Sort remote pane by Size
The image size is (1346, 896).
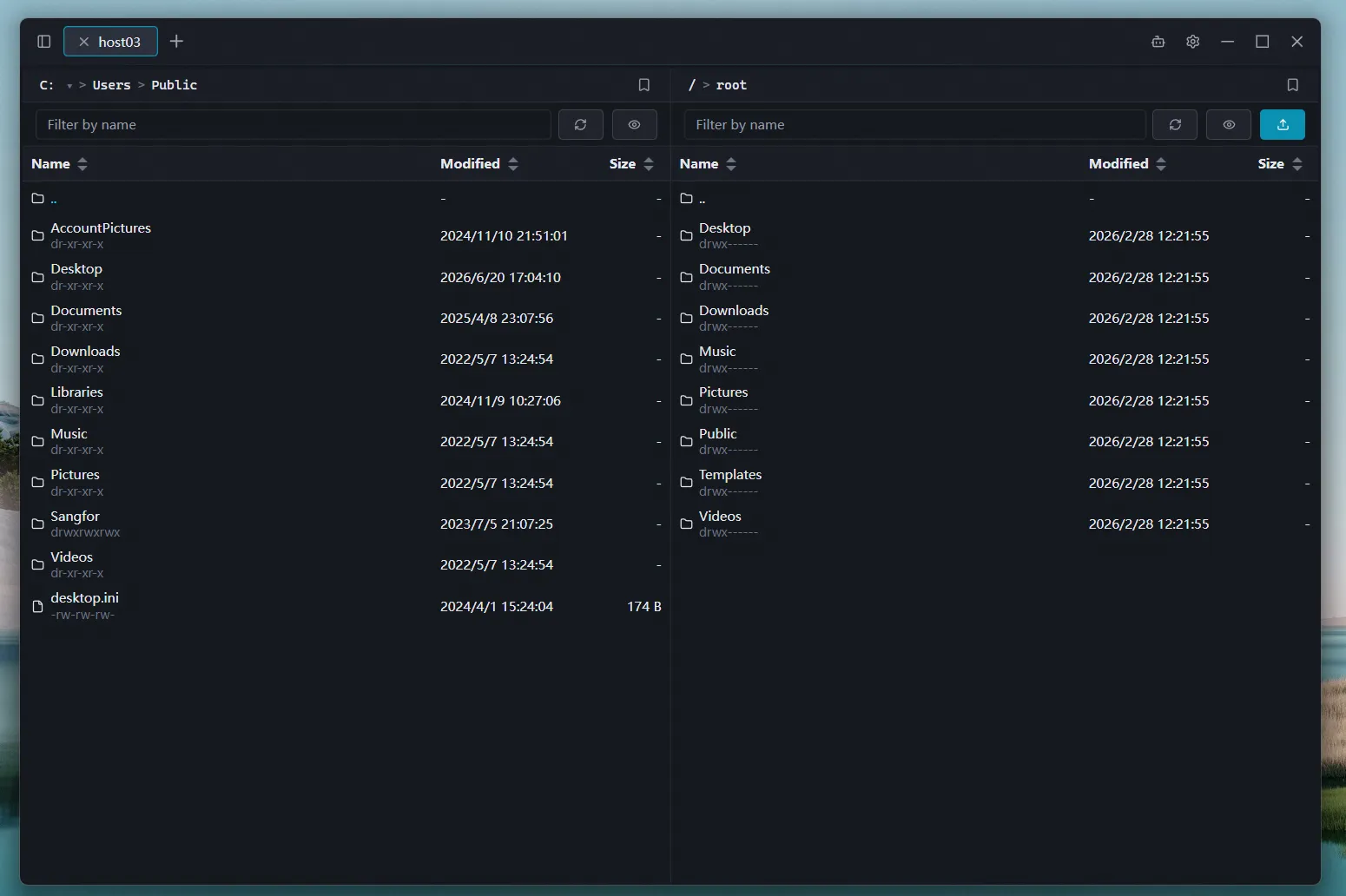(x=1280, y=164)
